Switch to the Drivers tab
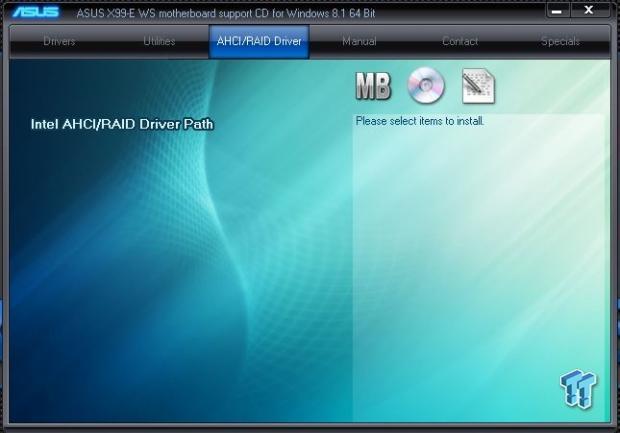This screenshot has width=620, height=433. (x=59, y=41)
